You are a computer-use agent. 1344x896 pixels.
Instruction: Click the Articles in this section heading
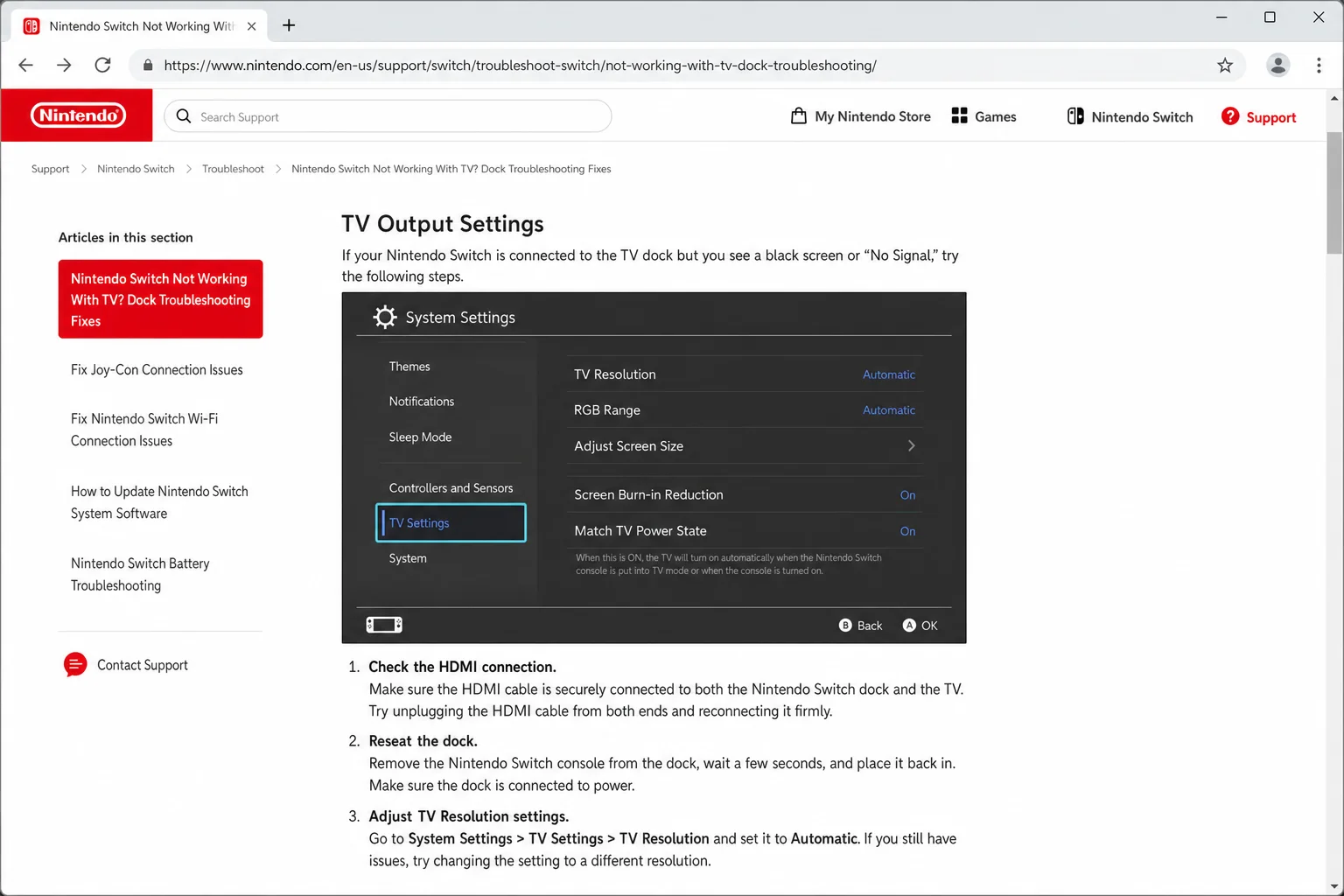pos(126,237)
